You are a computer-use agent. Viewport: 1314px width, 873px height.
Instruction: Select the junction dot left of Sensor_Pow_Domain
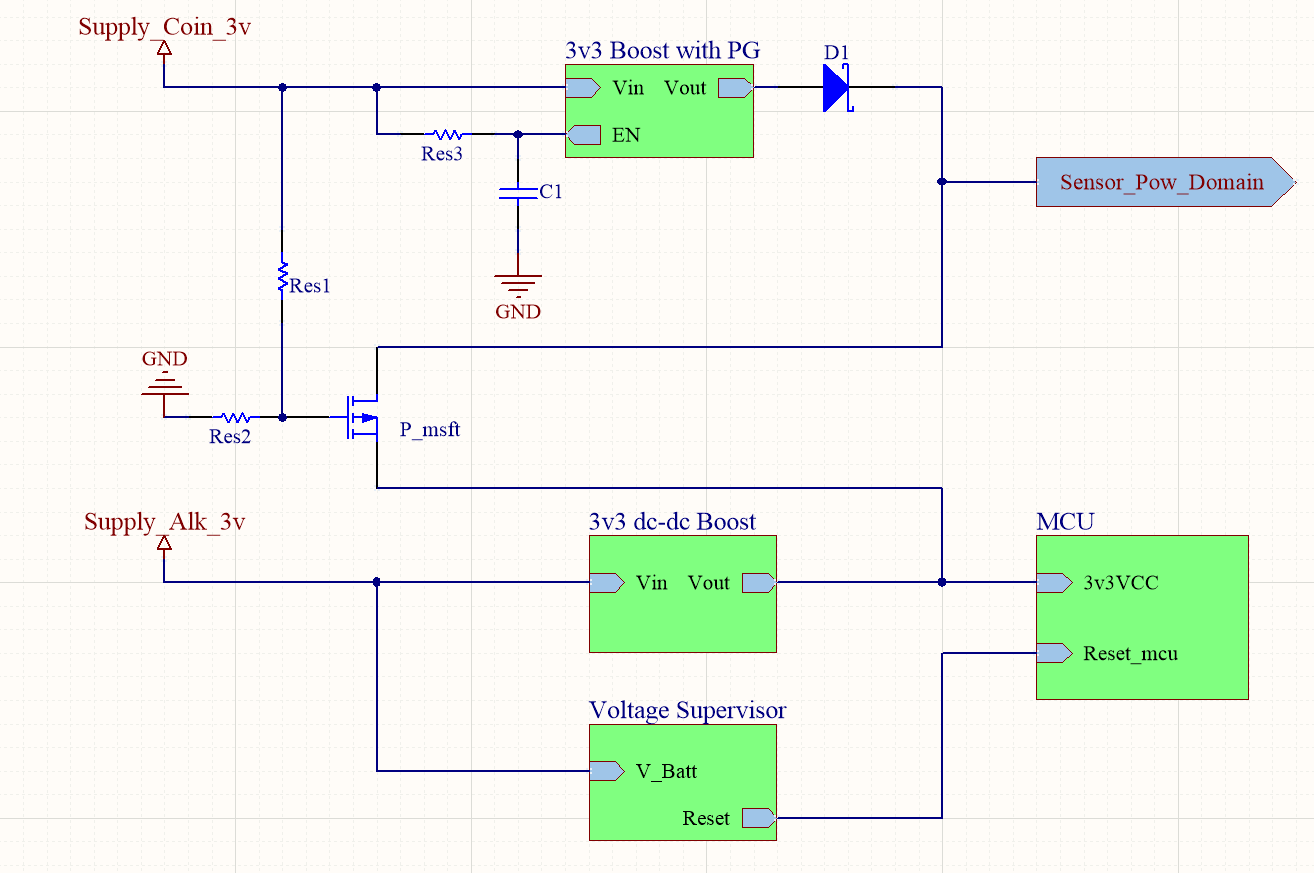(x=941, y=182)
